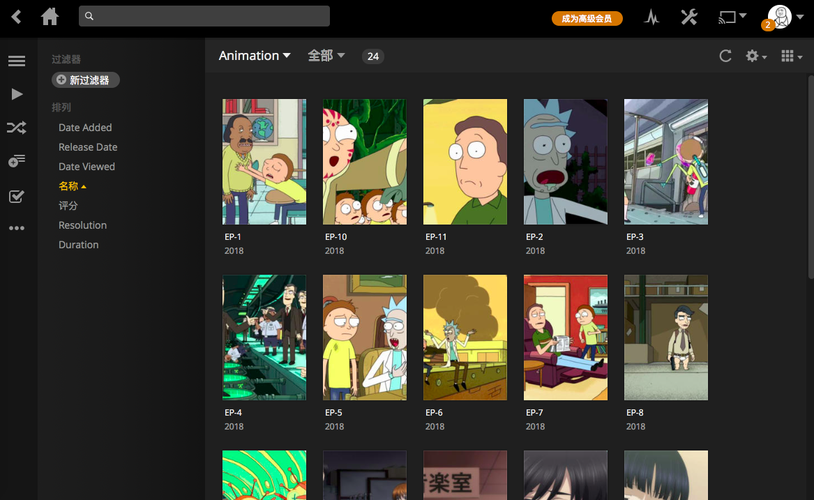Click the checklist icon in sidebar
814x500 pixels.
pyautogui.click(x=16, y=196)
